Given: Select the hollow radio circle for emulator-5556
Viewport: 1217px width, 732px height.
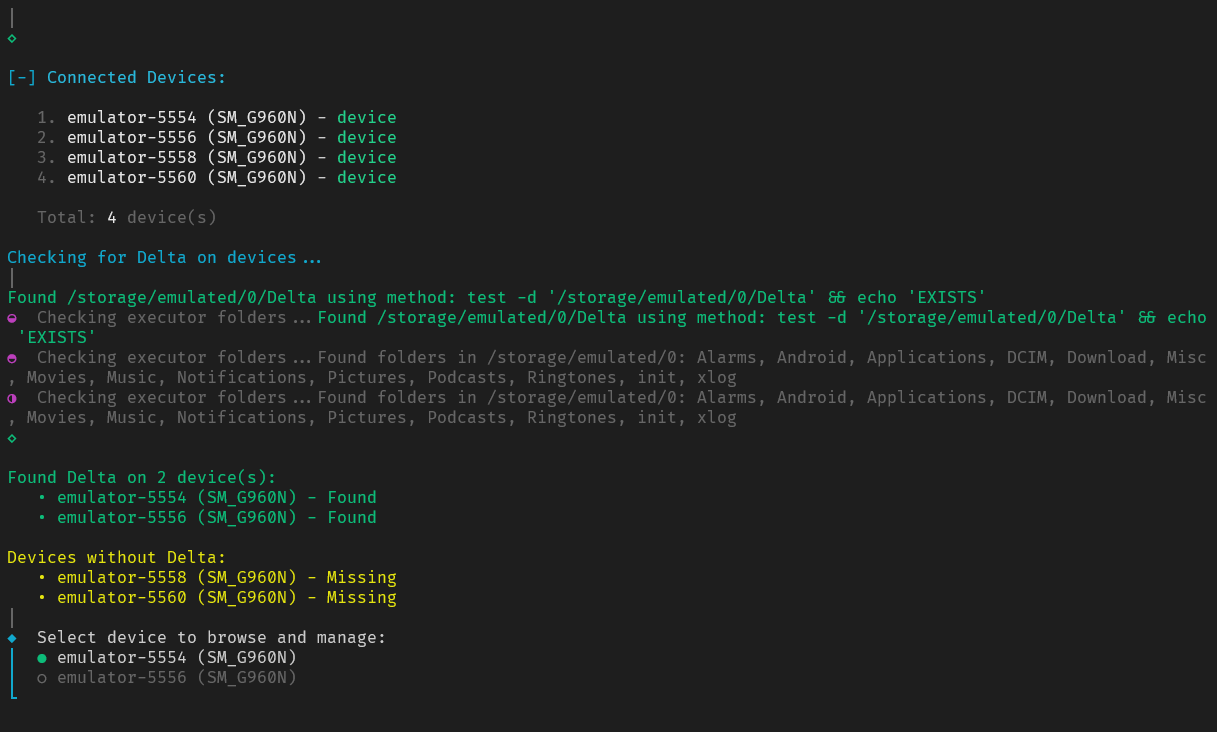Looking at the screenshot, I should tap(40, 677).
